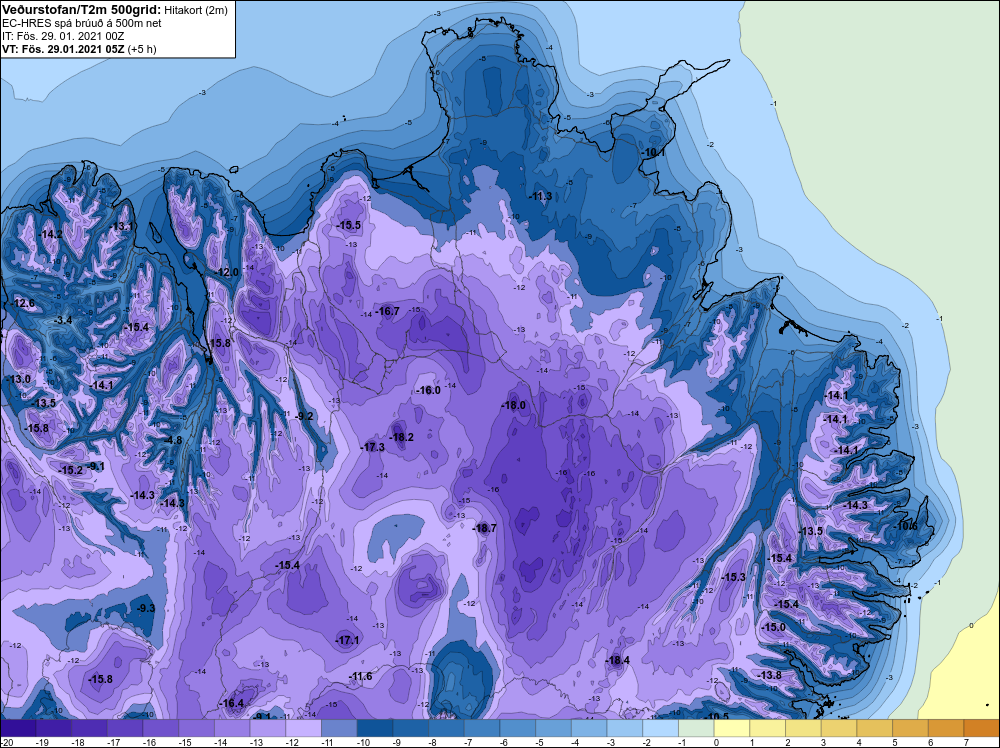Click the -9.3 temperature label
This screenshot has width=1000, height=748.
(x=146, y=608)
